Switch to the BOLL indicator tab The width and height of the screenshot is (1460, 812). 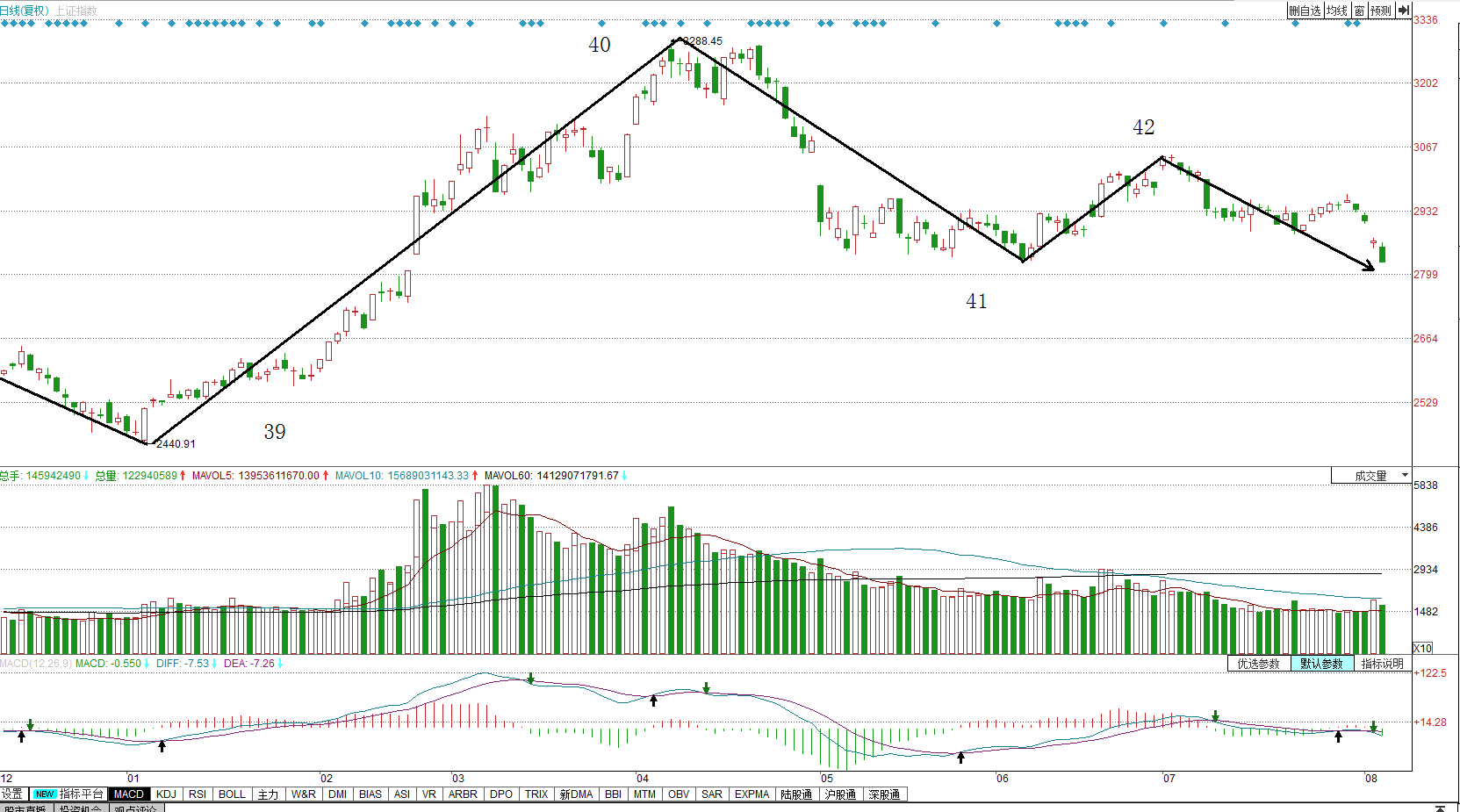click(x=232, y=794)
